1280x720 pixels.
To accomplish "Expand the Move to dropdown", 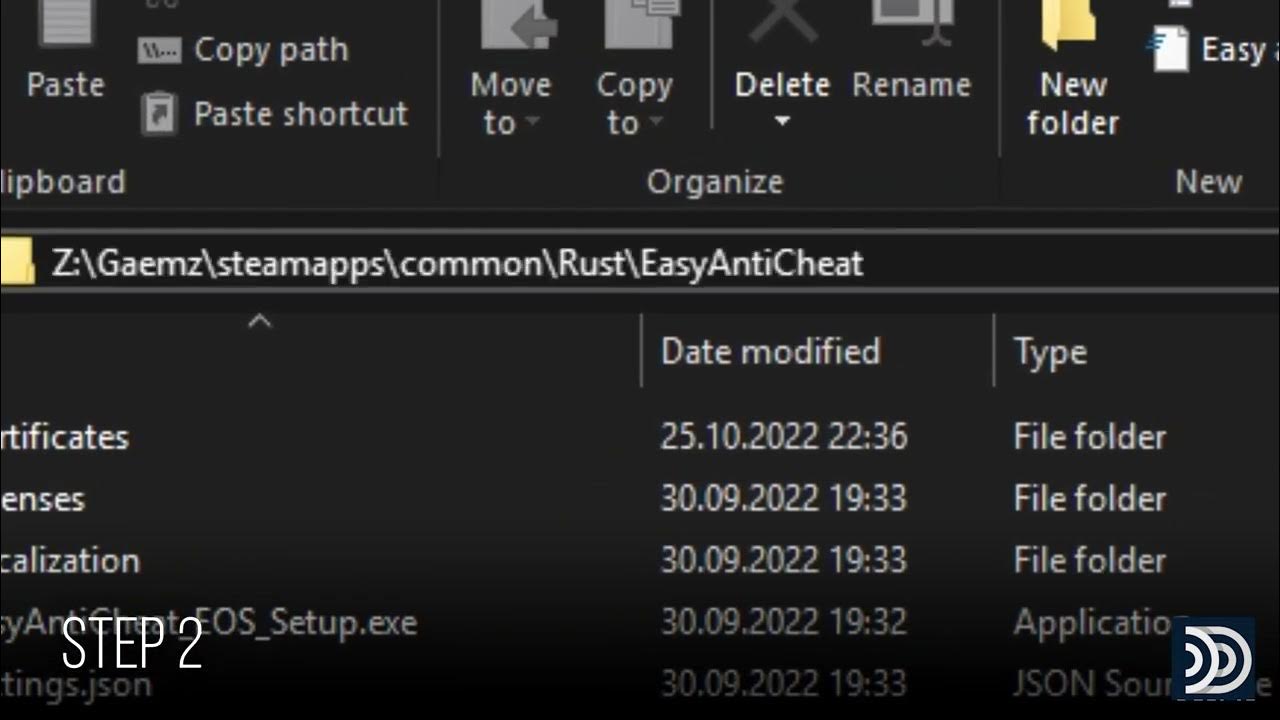I will 532,123.
